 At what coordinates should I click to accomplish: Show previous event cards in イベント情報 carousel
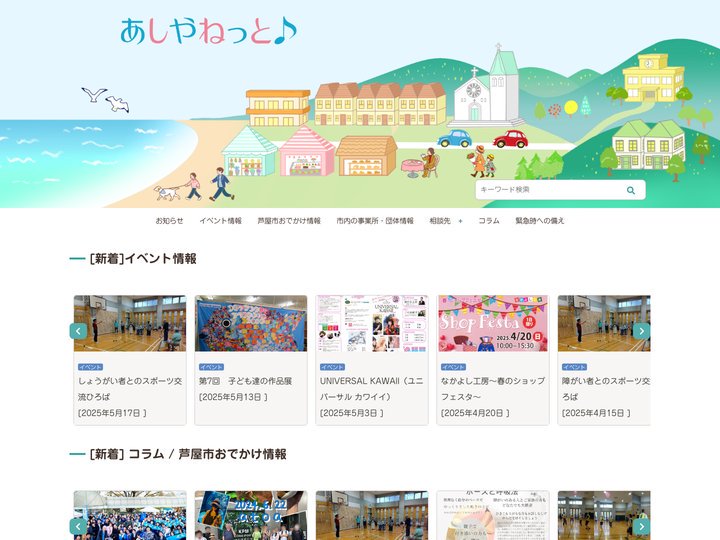tap(78, 331)
